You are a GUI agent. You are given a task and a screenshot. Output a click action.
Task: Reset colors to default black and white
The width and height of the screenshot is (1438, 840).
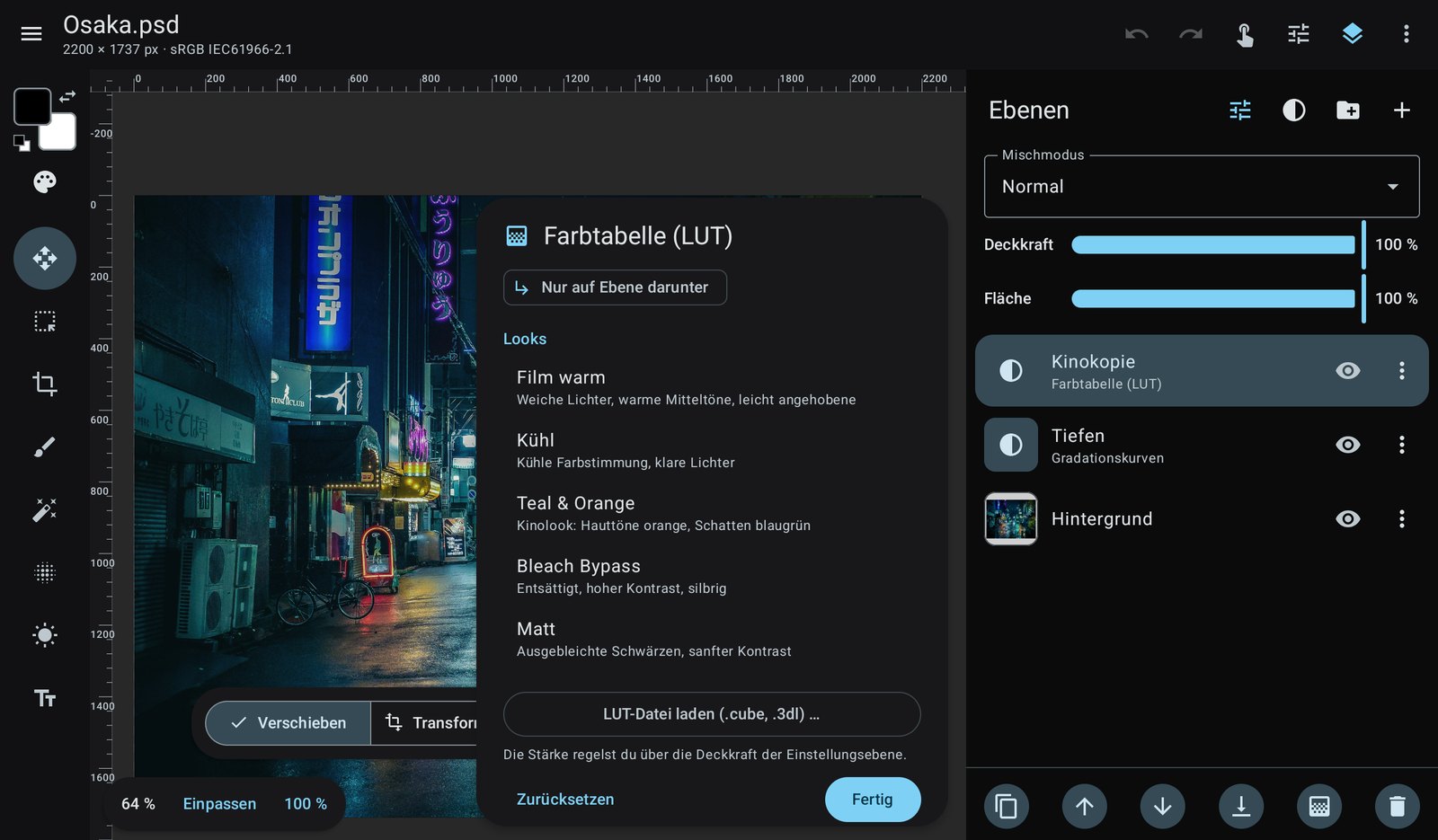22,143
